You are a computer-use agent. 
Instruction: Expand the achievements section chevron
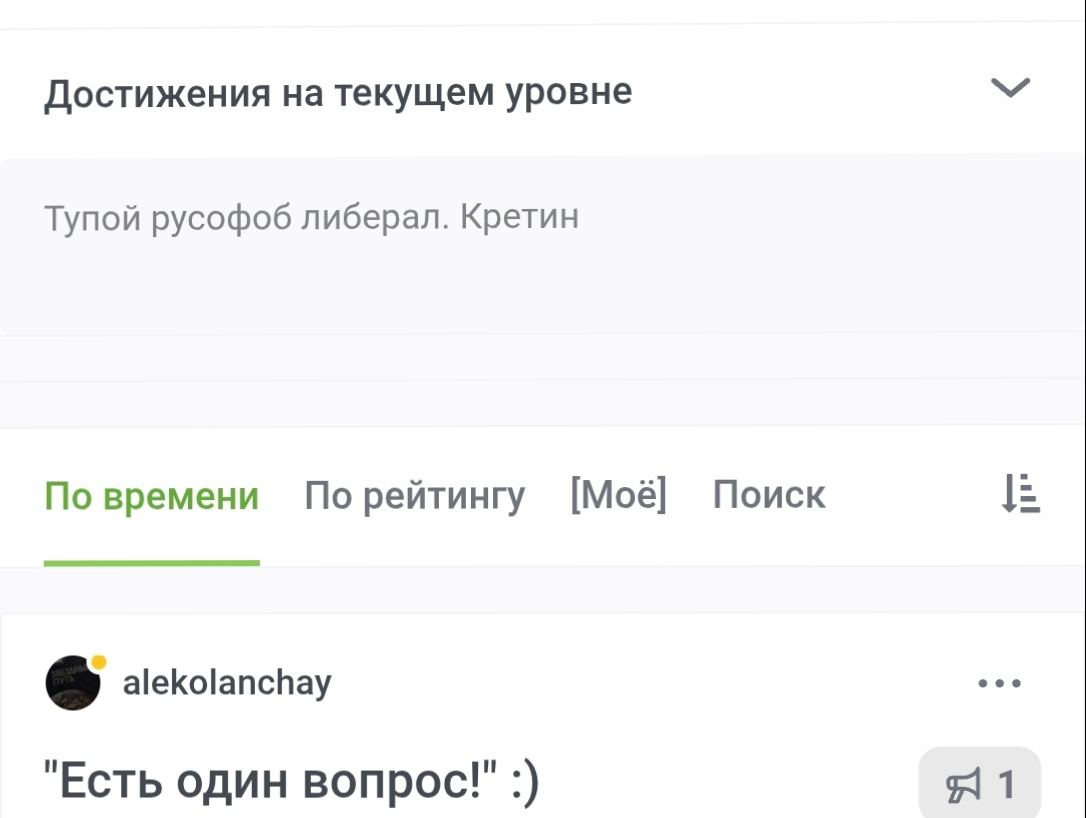tap(1010, 89)
